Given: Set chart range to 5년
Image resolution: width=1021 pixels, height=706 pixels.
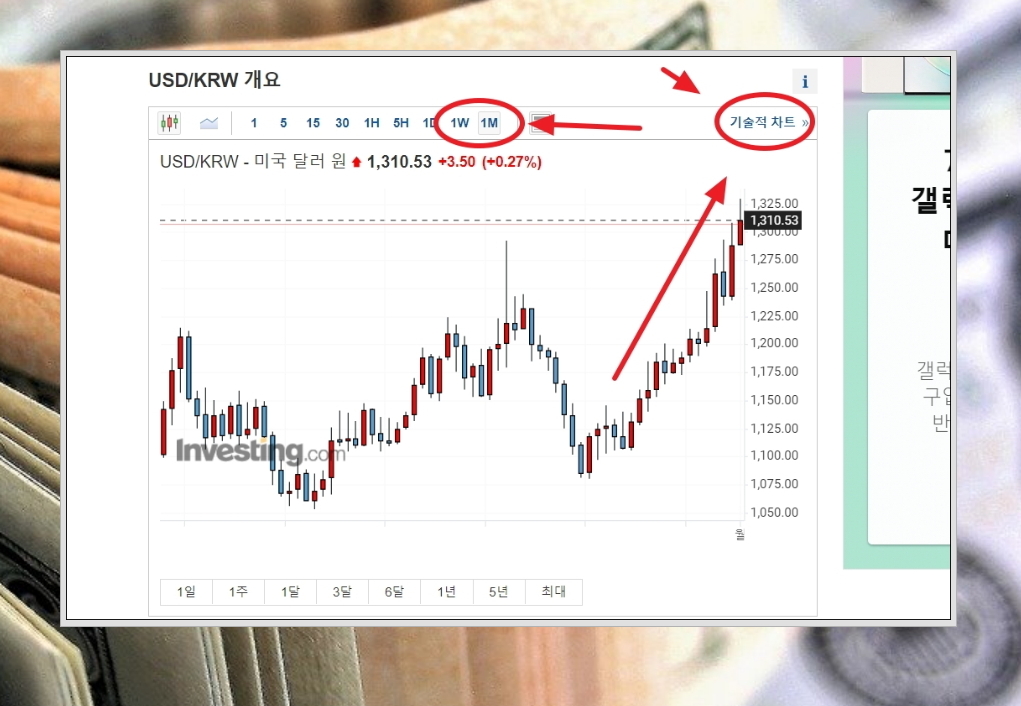Looking at the screenshot, I should click(499, 591).
